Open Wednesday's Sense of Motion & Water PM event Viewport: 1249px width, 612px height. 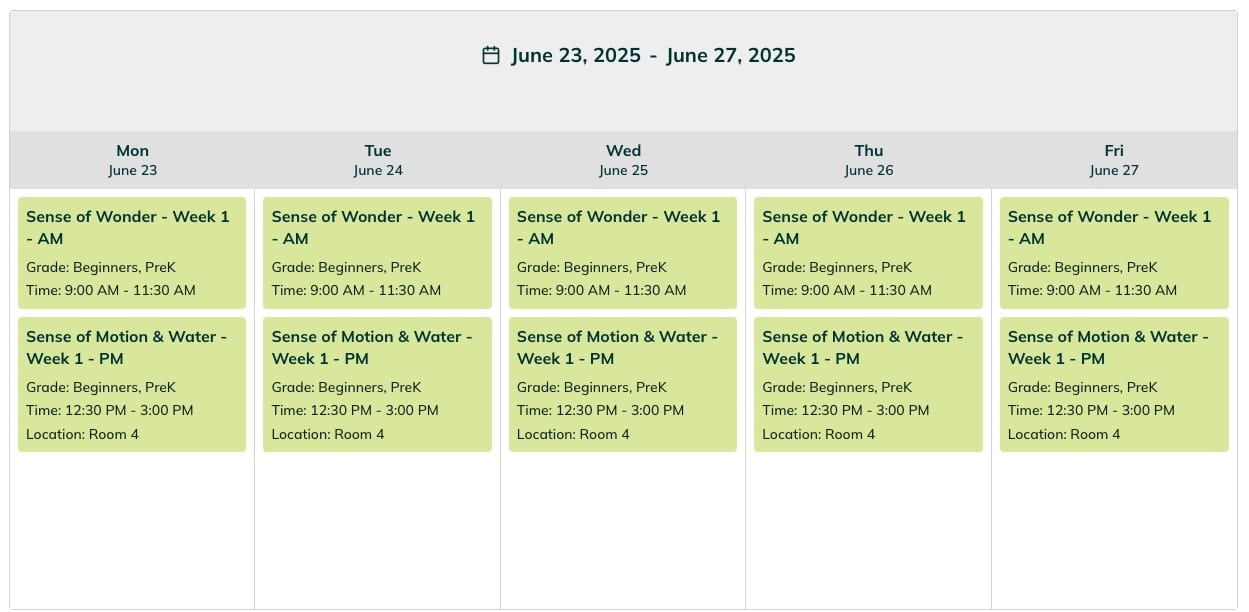coord(623,385)
